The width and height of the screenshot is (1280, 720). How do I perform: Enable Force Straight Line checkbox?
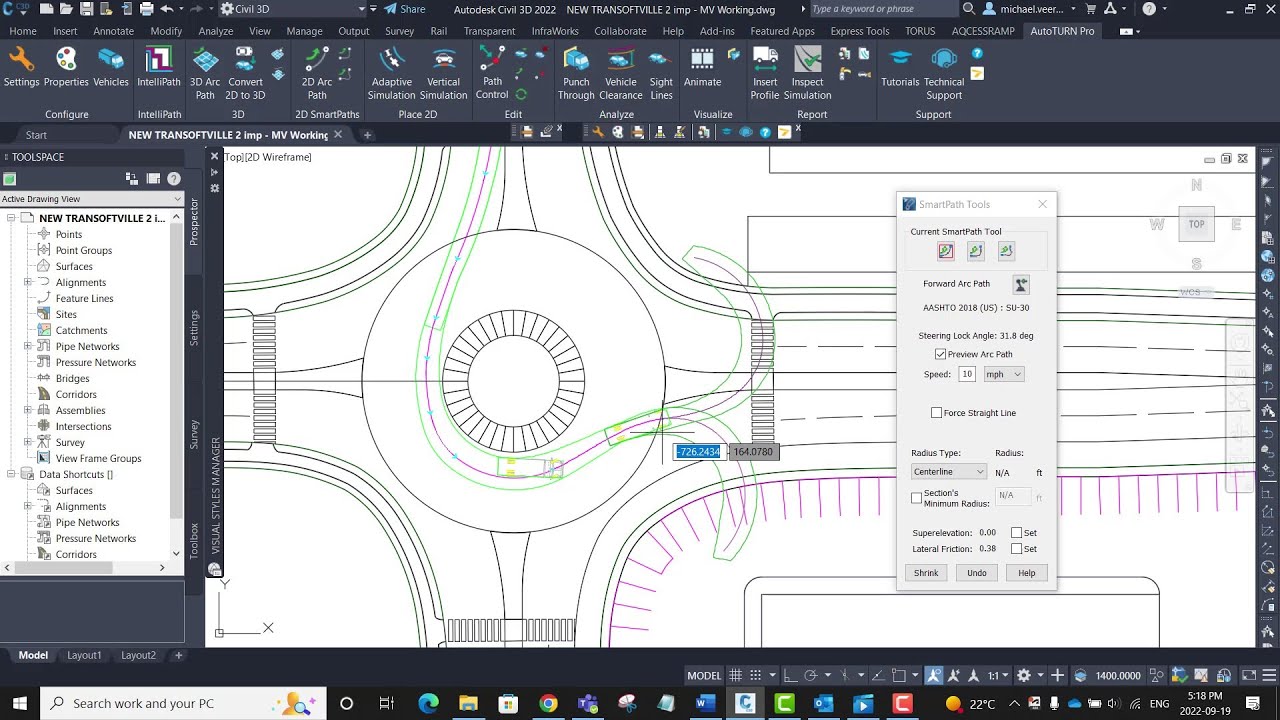936,412
